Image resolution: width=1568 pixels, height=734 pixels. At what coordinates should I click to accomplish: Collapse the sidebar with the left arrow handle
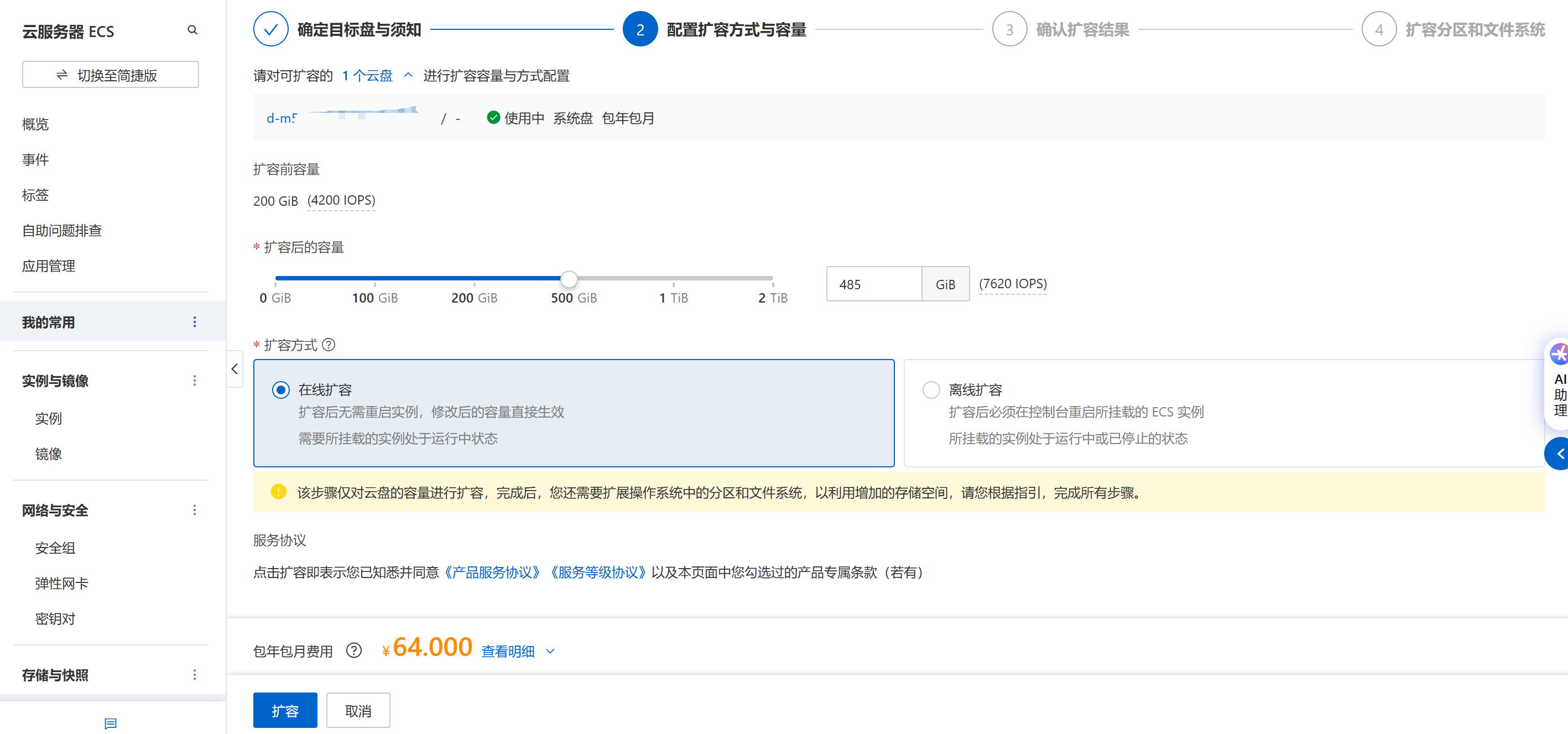(x=235, y=369)
